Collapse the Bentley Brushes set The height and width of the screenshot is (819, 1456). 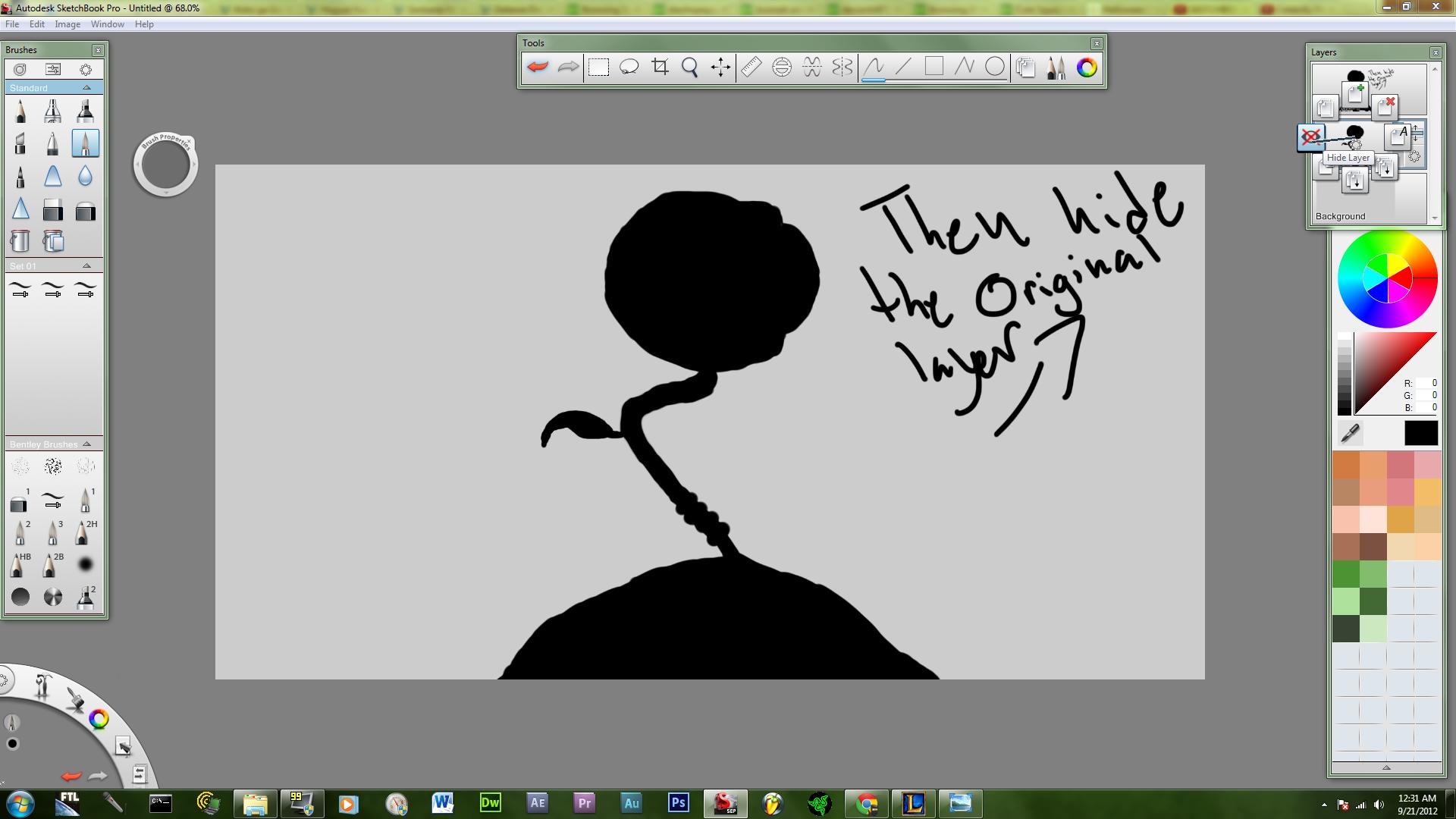86,444
